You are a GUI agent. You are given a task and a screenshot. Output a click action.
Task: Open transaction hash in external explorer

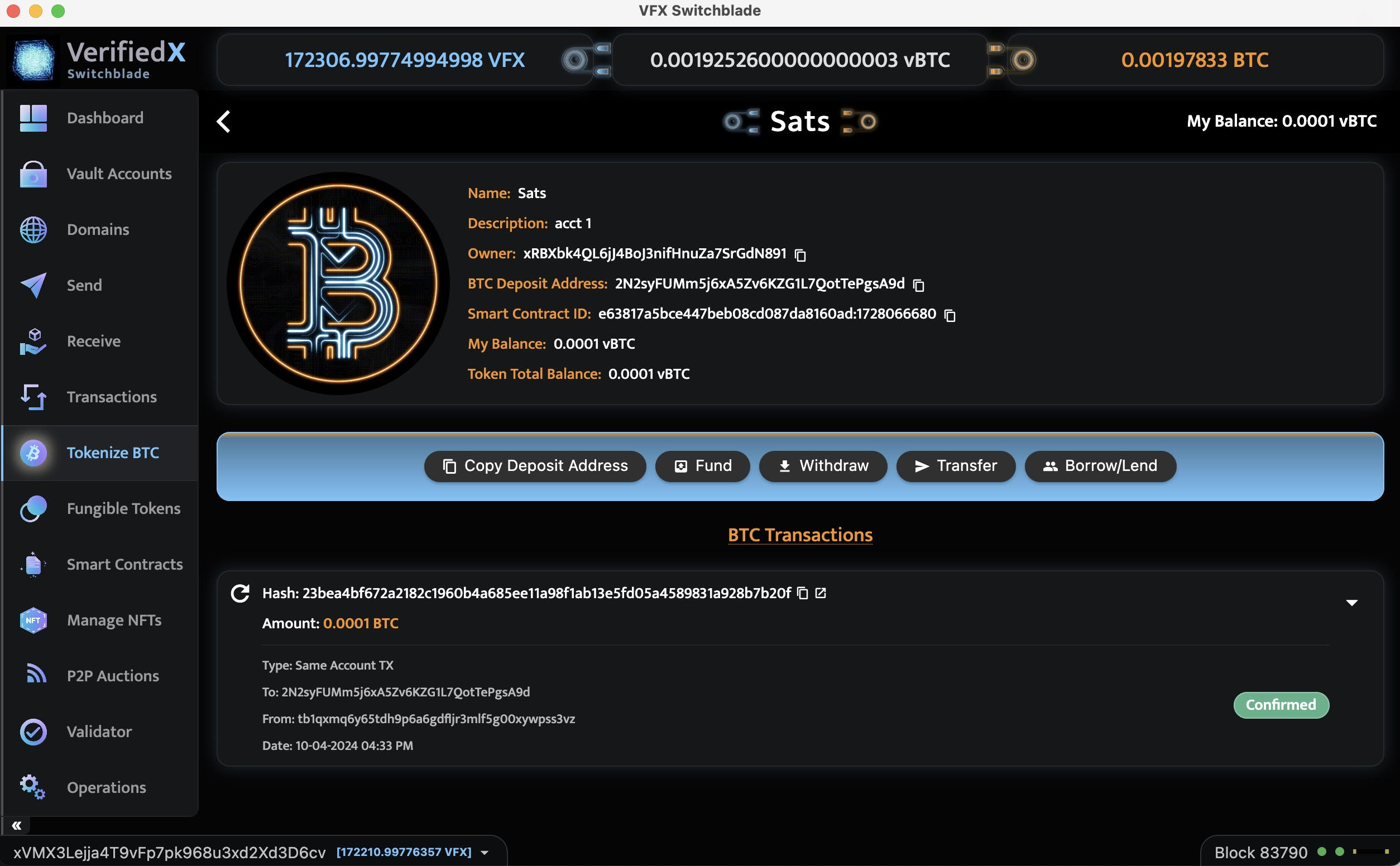click(821, 593)
